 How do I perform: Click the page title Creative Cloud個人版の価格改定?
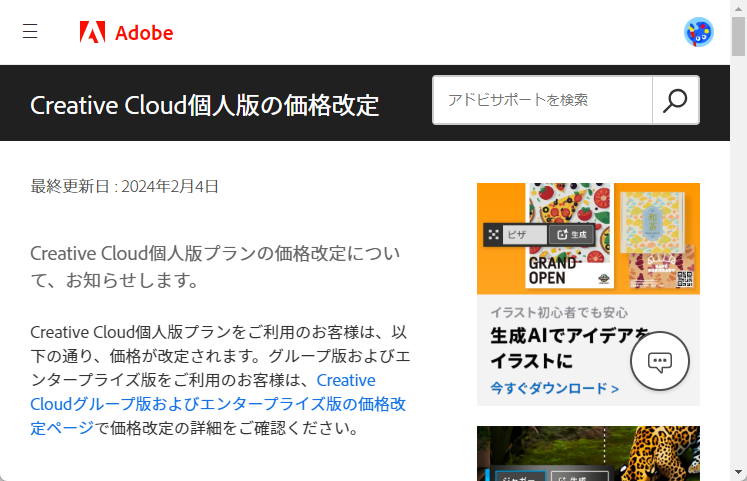coord(204,105)
